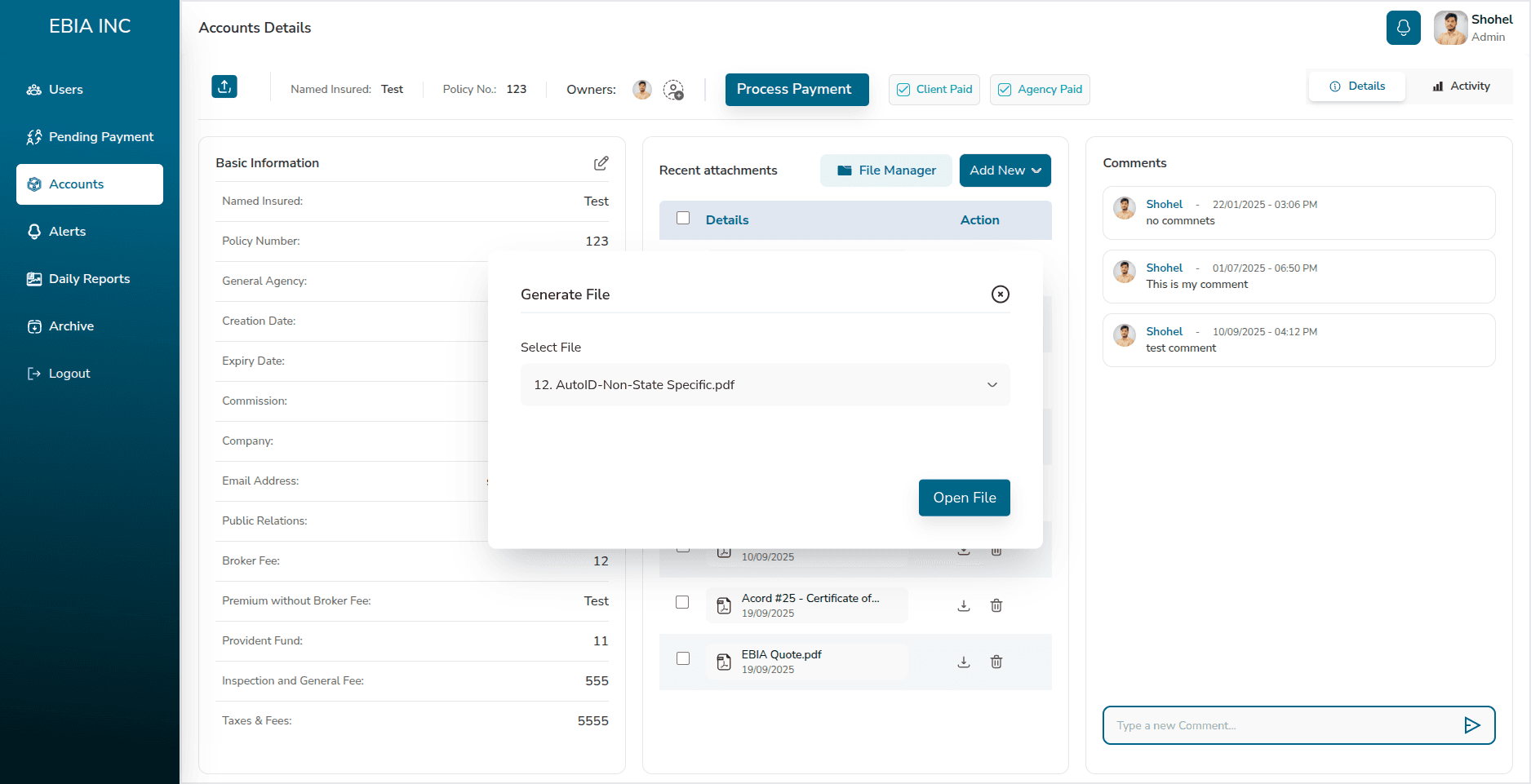Delete EBIA Quote.pdf attachment
Screen dimensions: 1531x784
click(x=996, y=662)
